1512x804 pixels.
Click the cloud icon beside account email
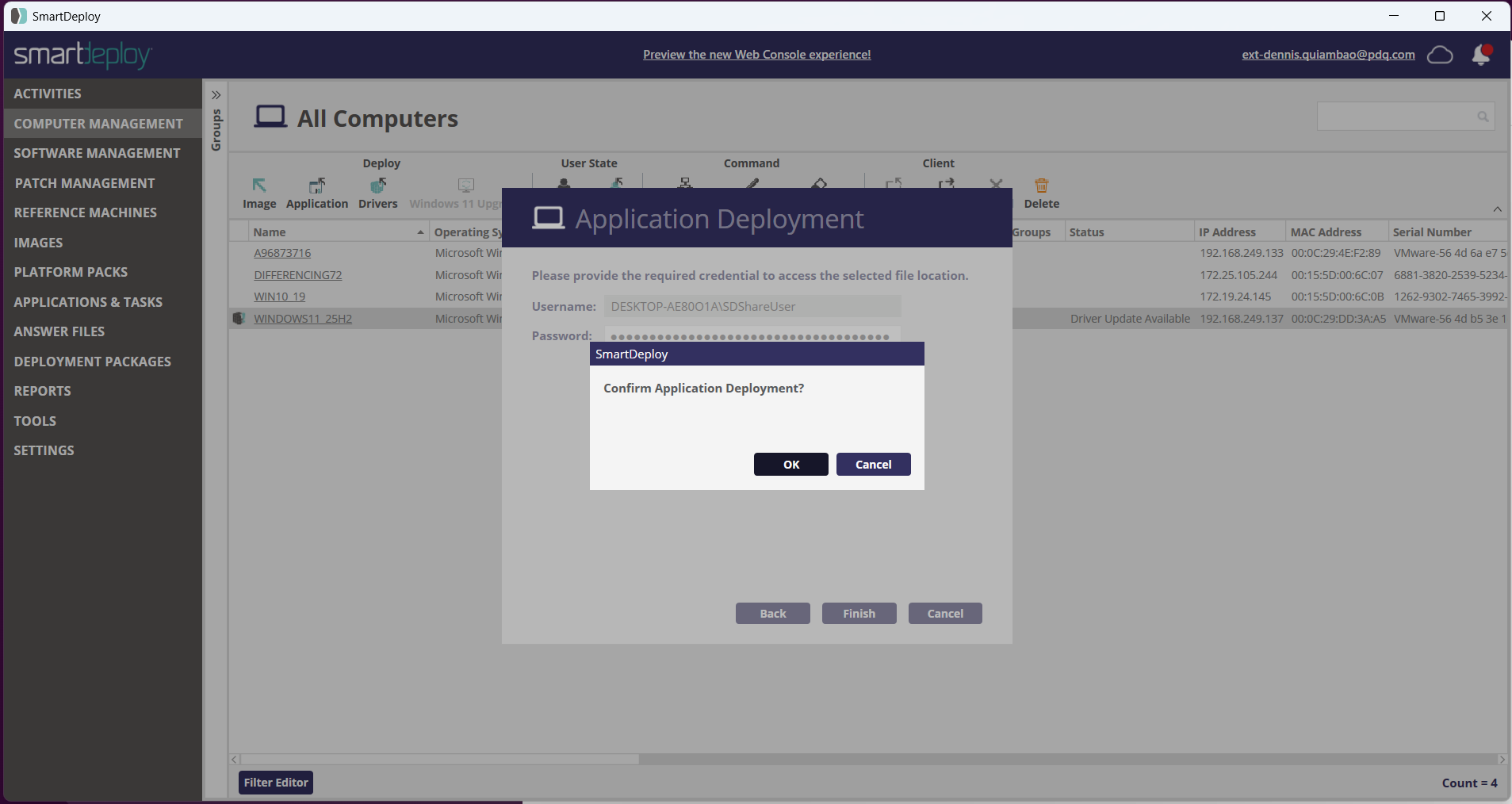click(x=1440, y=55)
